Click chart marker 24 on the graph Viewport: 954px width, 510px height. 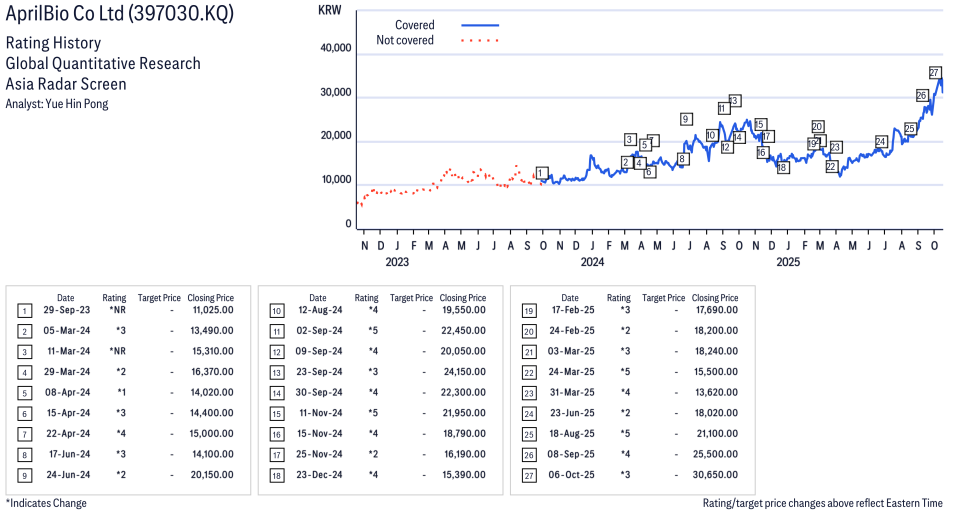click(x=880, y=142)
